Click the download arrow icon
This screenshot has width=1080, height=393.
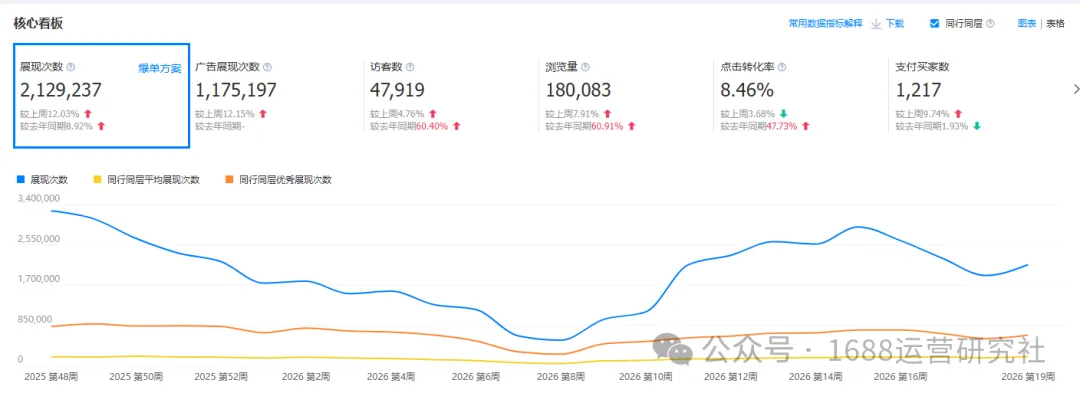coord(876,23)
